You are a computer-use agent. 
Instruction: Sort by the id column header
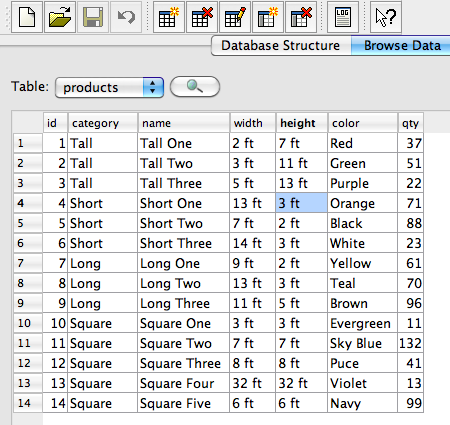point(55,123)
